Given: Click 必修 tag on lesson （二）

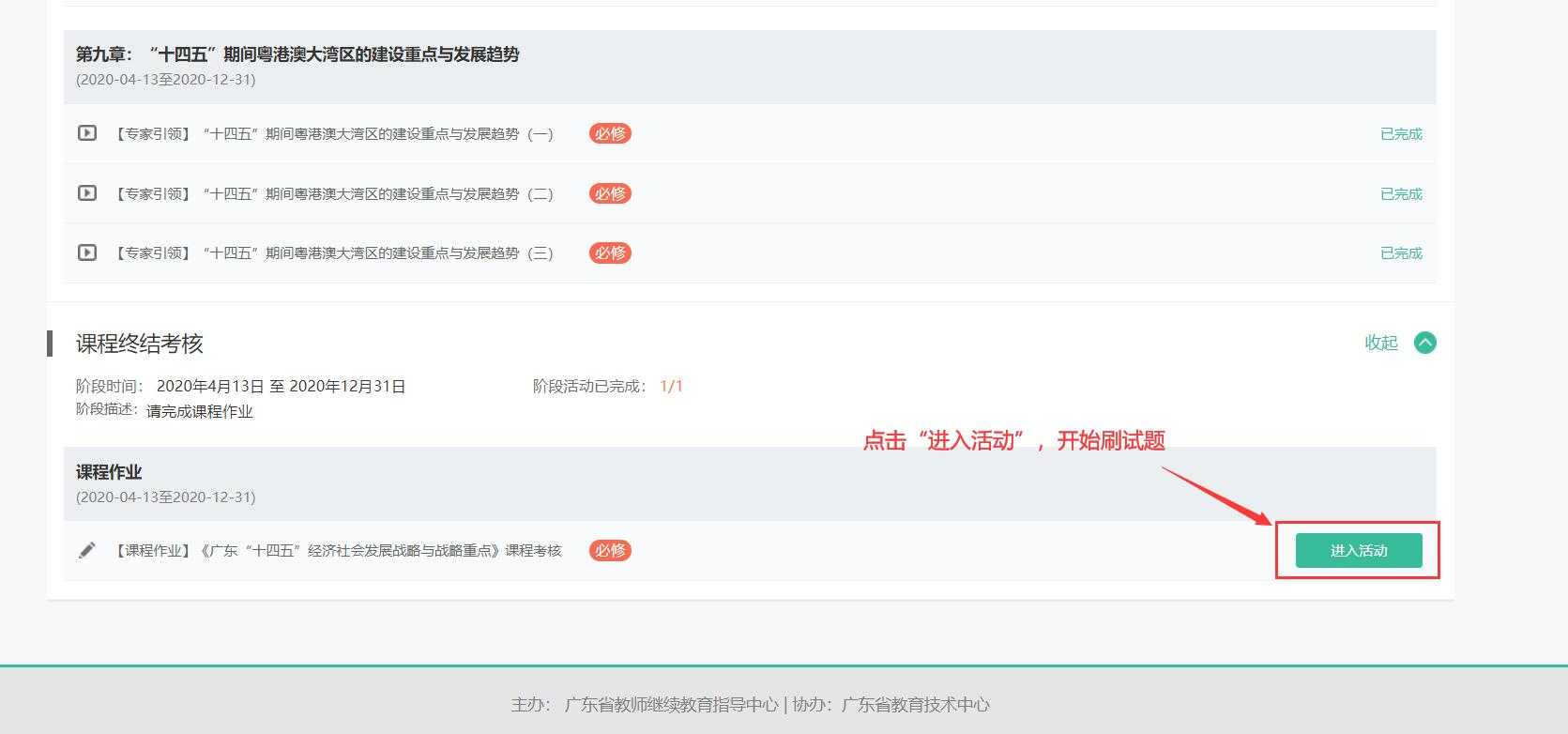Looking at the screenshot, I should click(610, 193).
